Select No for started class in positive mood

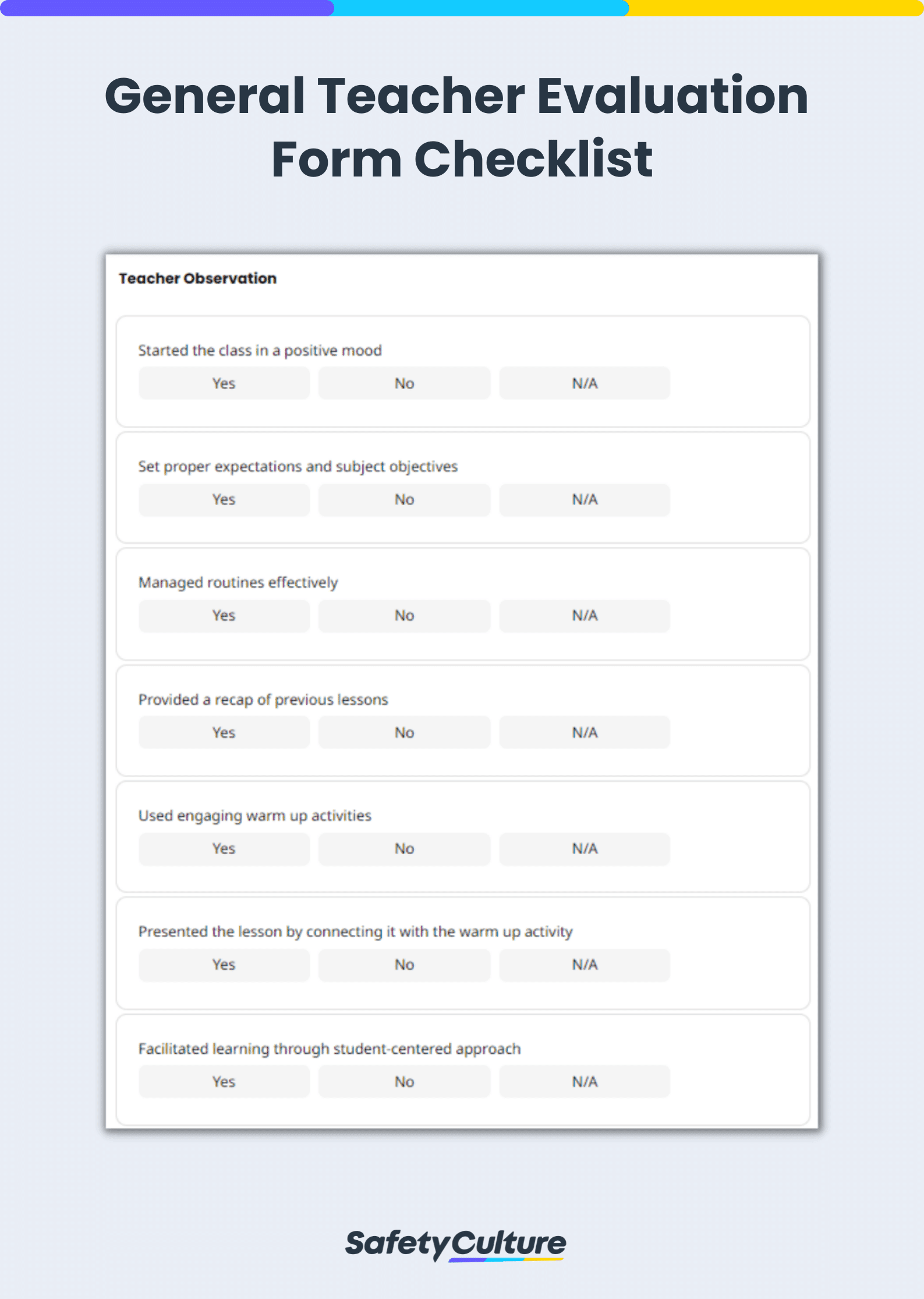[x=404, y=383]
